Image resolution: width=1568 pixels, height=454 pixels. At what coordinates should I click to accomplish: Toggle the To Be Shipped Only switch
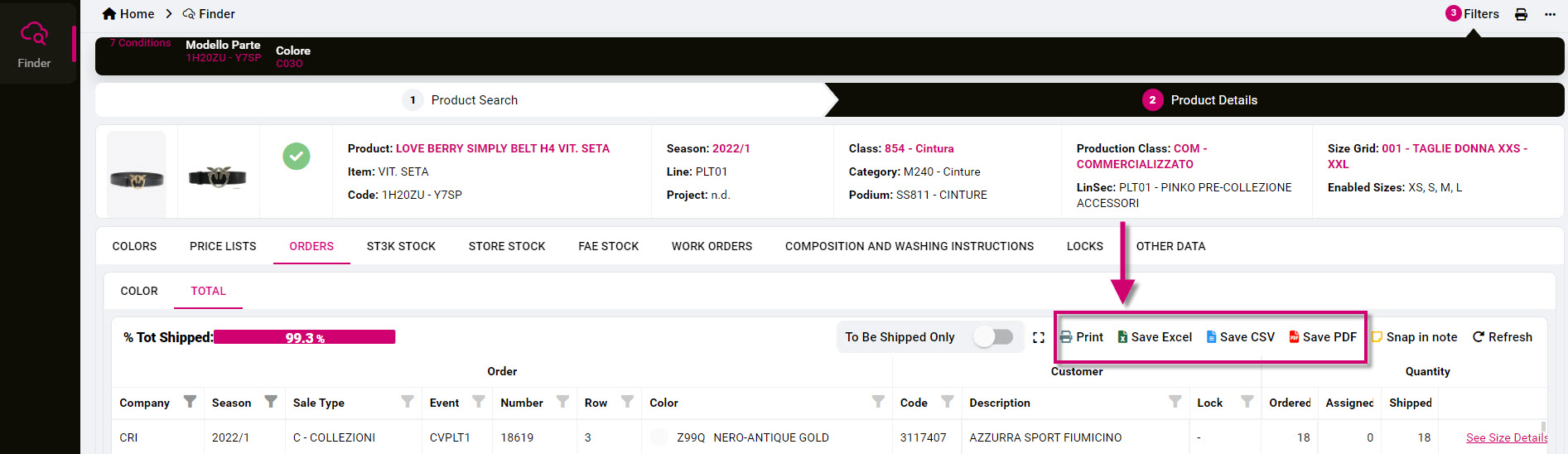993,337
